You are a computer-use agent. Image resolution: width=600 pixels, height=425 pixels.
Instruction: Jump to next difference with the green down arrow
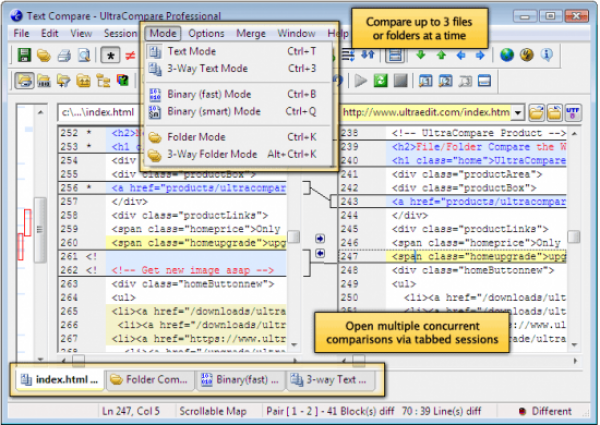pyautogui.click(x=421, y=56)
